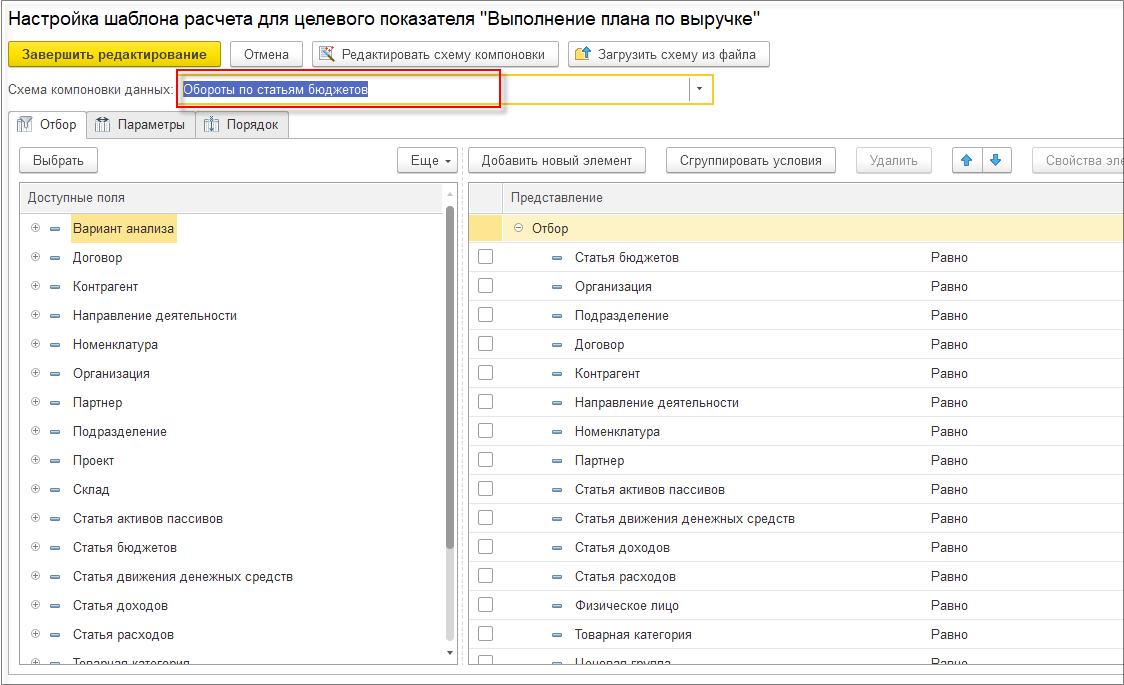Click the pencil icon on Редактировать схему компоновки

[327, 54]
